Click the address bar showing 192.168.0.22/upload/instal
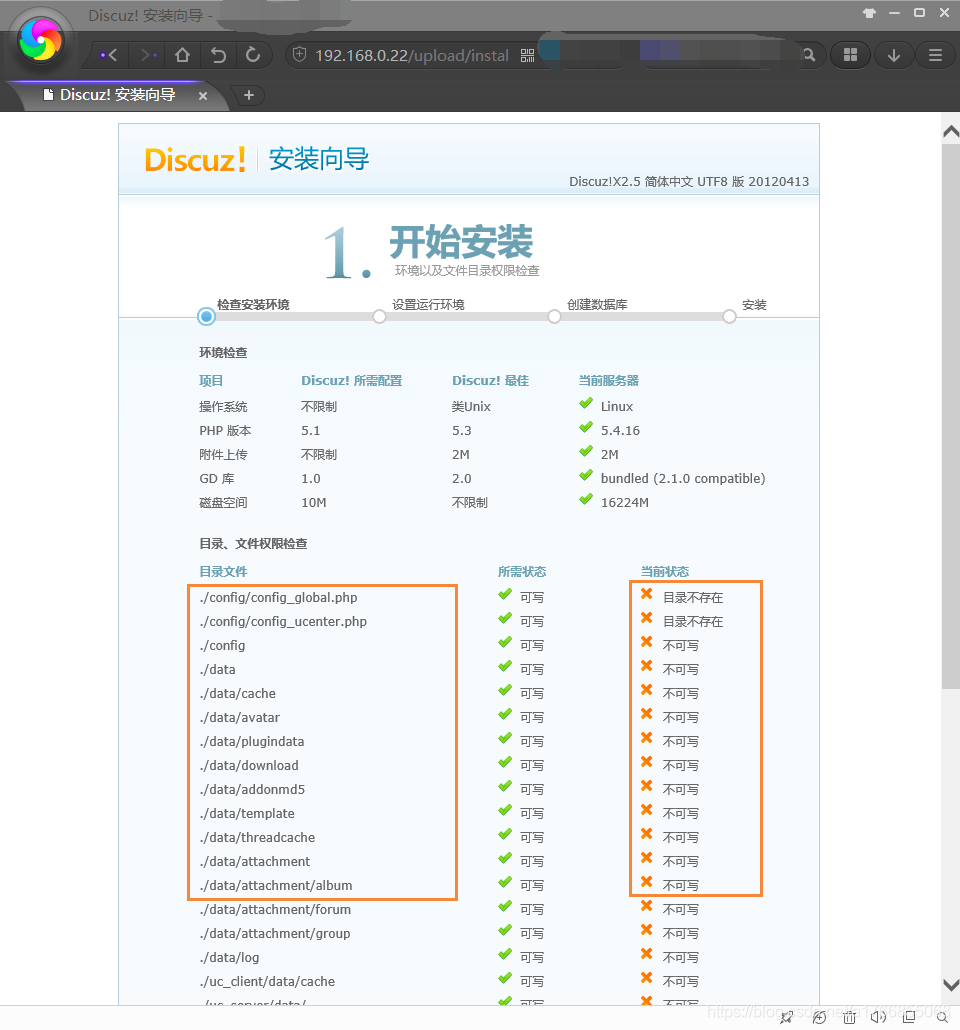Screen dimensions: 960x1030 point(411,55)
